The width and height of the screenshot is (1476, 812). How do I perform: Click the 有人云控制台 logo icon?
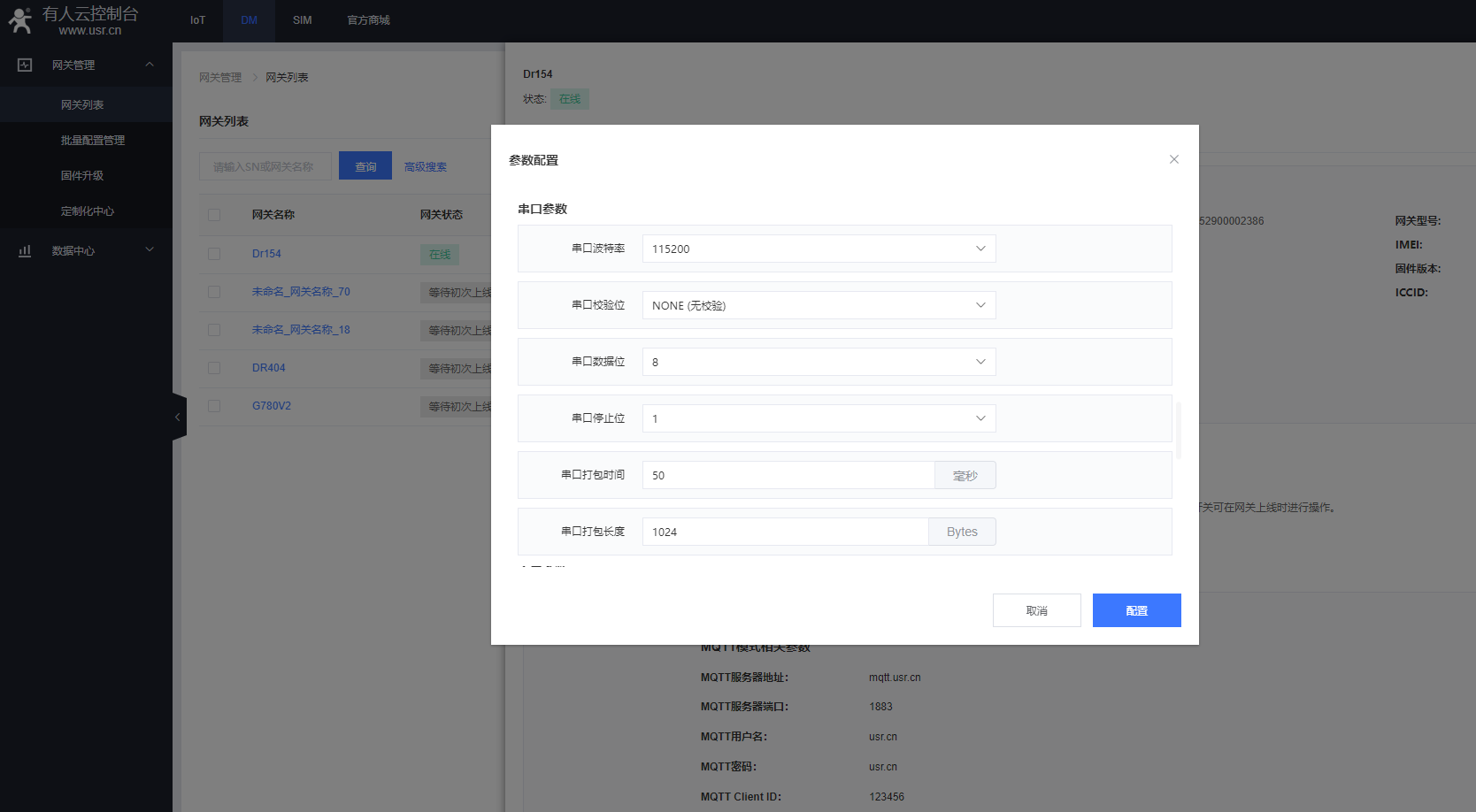20,20
